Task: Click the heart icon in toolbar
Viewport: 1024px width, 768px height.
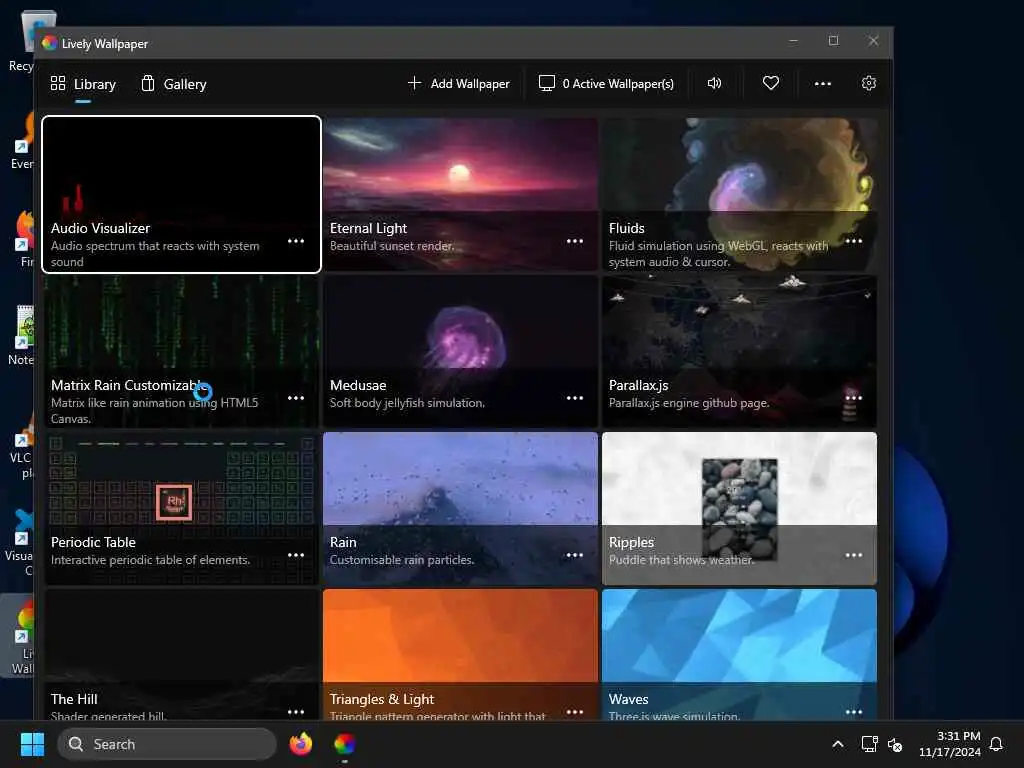Action: (x=771, y=83)
